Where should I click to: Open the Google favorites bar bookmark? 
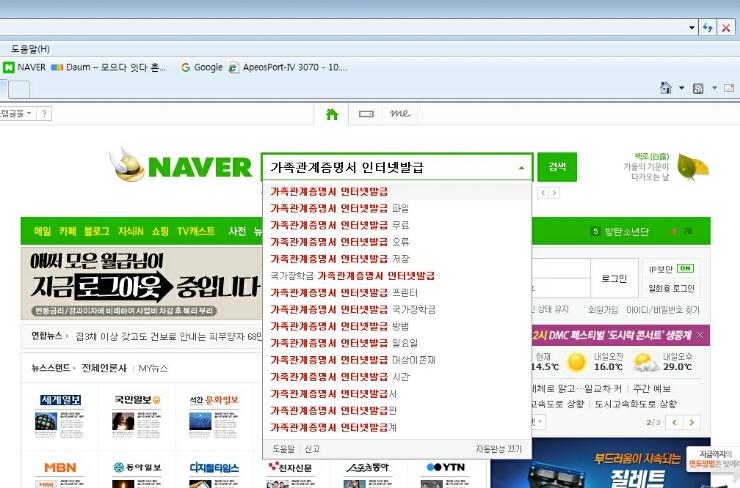click(202, 67)
